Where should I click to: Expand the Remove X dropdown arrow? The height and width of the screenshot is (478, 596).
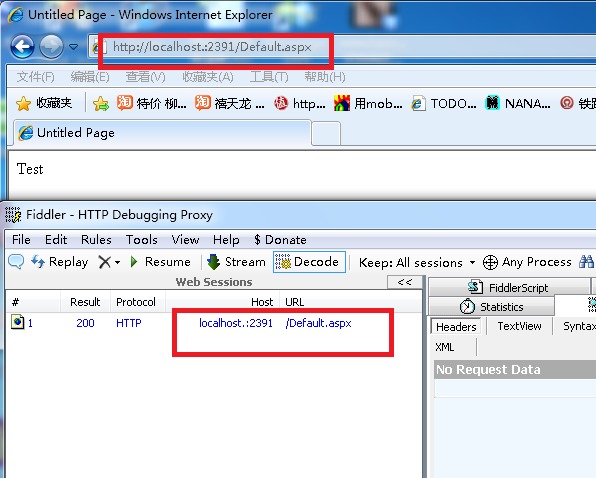tap(117, 262)
